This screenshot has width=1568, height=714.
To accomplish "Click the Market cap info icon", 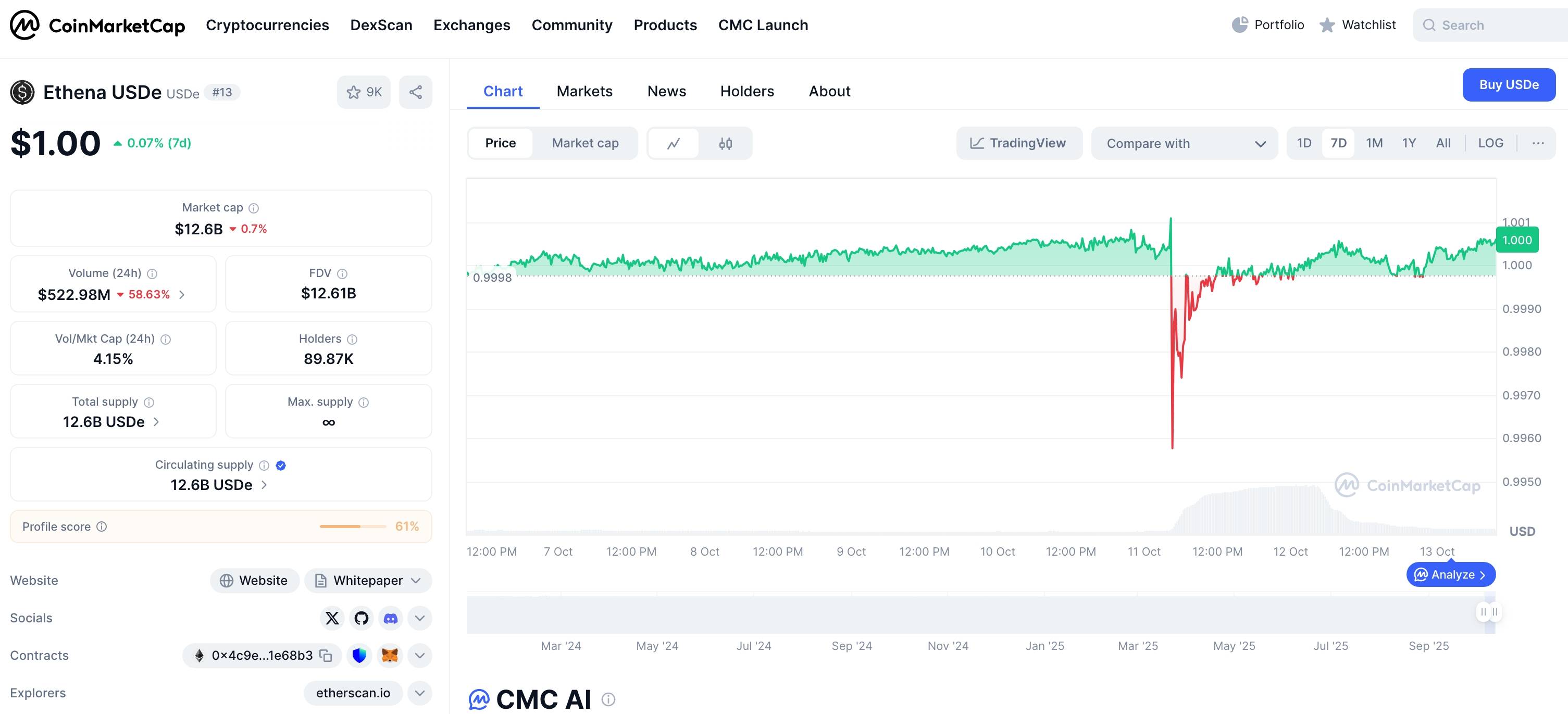I will pos(254,208).
